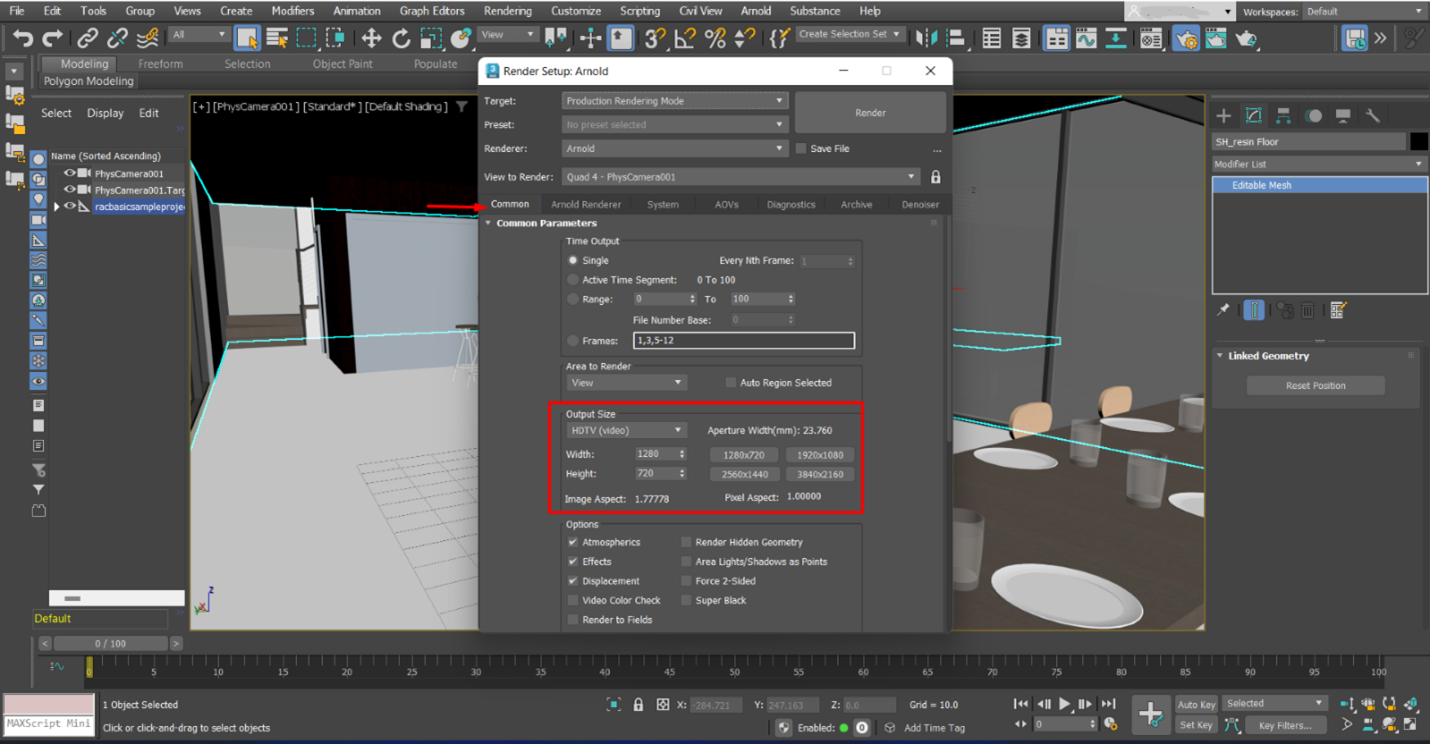Open the Rendering menu
This screenshot has height=744, width=1430.
click(508, 10)
